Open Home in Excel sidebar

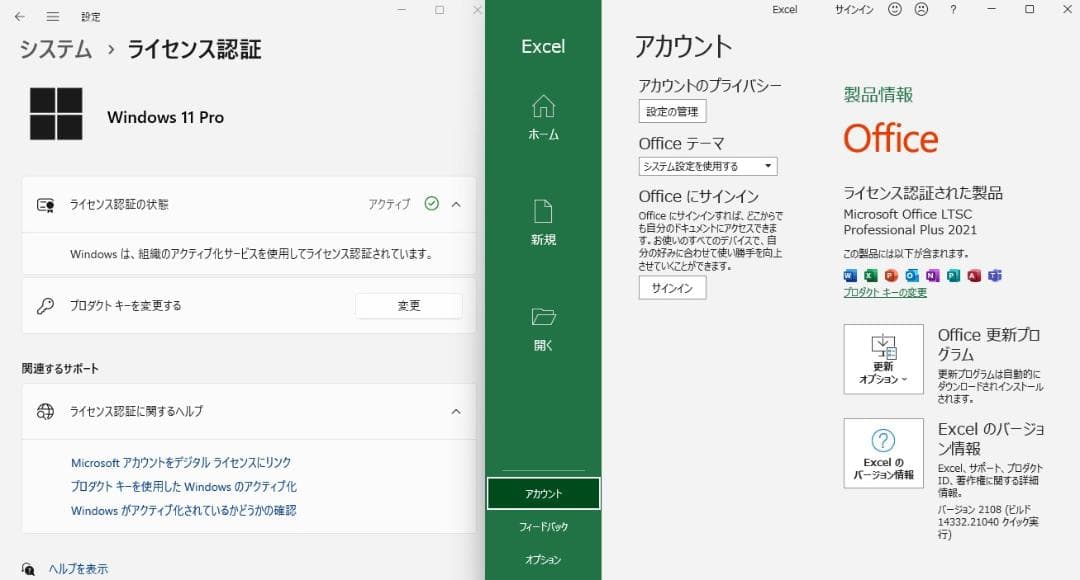(x=543, y=118)
